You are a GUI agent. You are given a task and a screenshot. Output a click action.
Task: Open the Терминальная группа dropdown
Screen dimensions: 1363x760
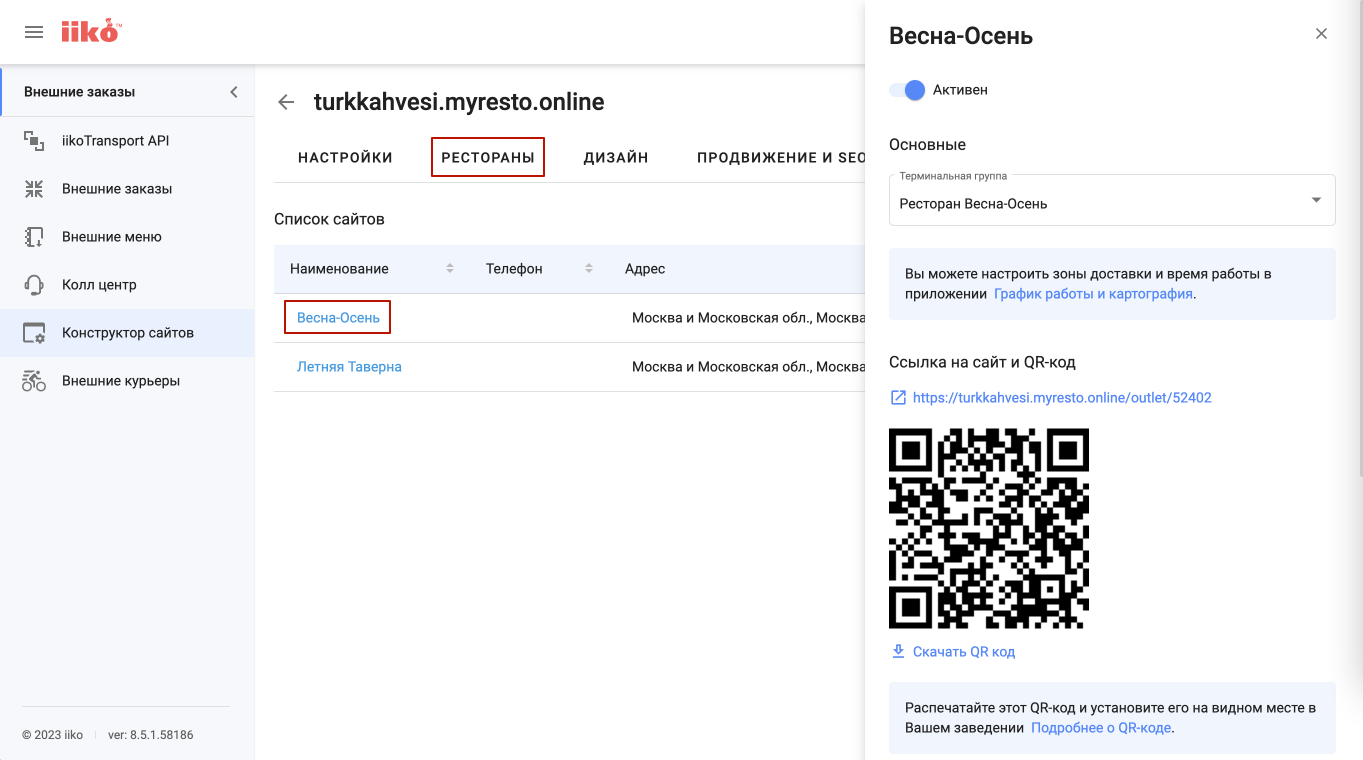[x=1112, y=200]
